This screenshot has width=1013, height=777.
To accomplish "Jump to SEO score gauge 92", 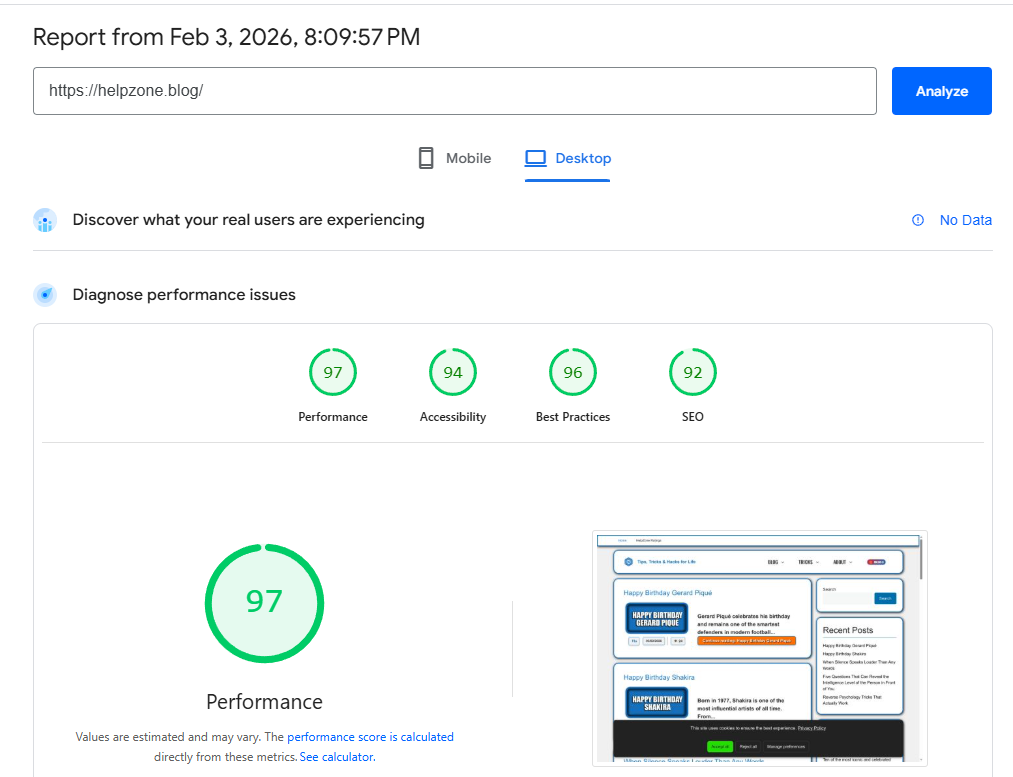I will pyautogui.click(x=693, y=372).
